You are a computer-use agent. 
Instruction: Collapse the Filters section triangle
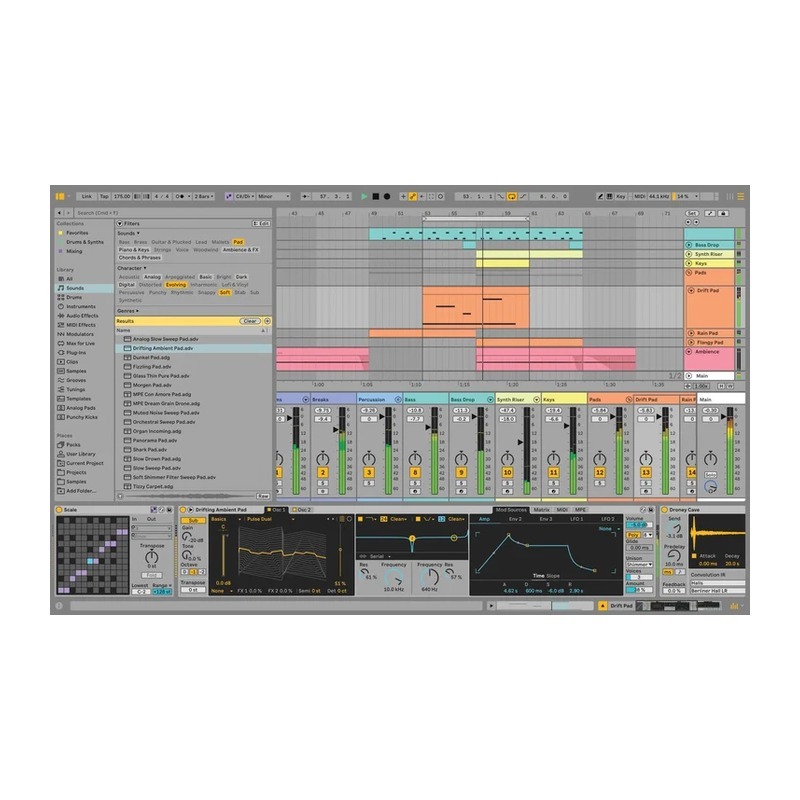coord(120,223)
